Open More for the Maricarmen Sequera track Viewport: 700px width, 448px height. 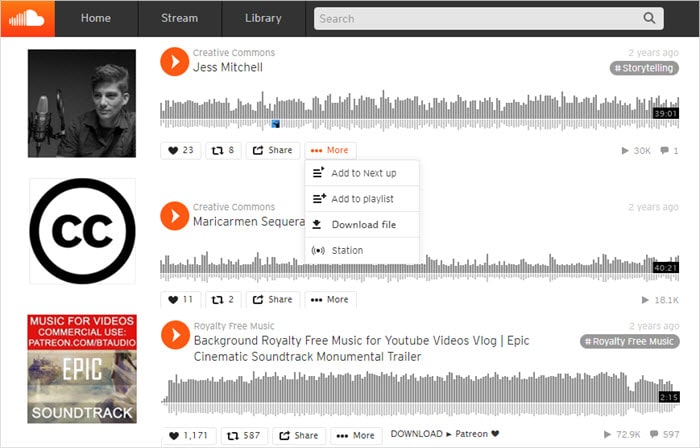(330, 299)
